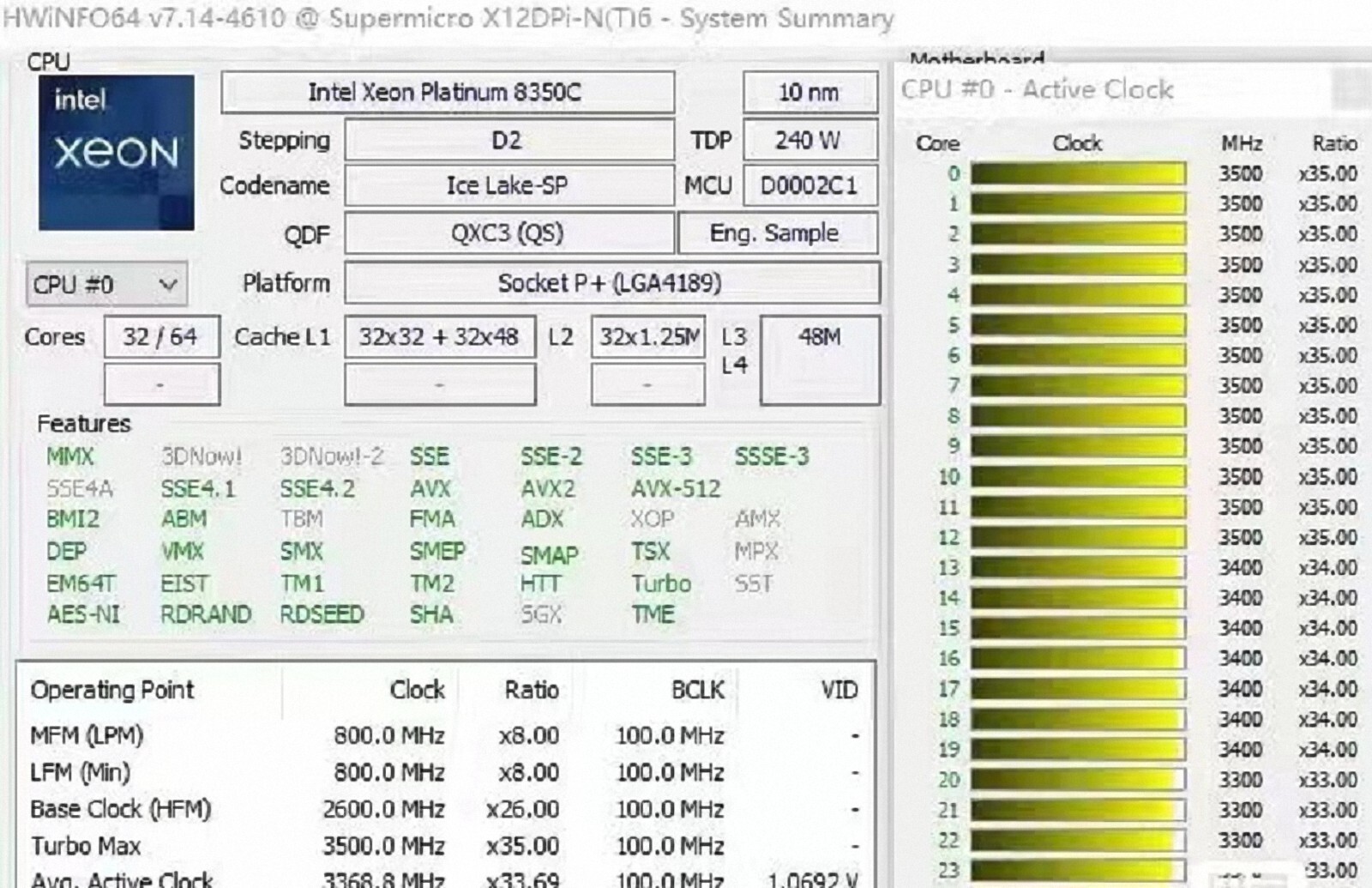Select the QDF value QXC3 (QS)
The image size is (1372, 888).
[508, 233]
